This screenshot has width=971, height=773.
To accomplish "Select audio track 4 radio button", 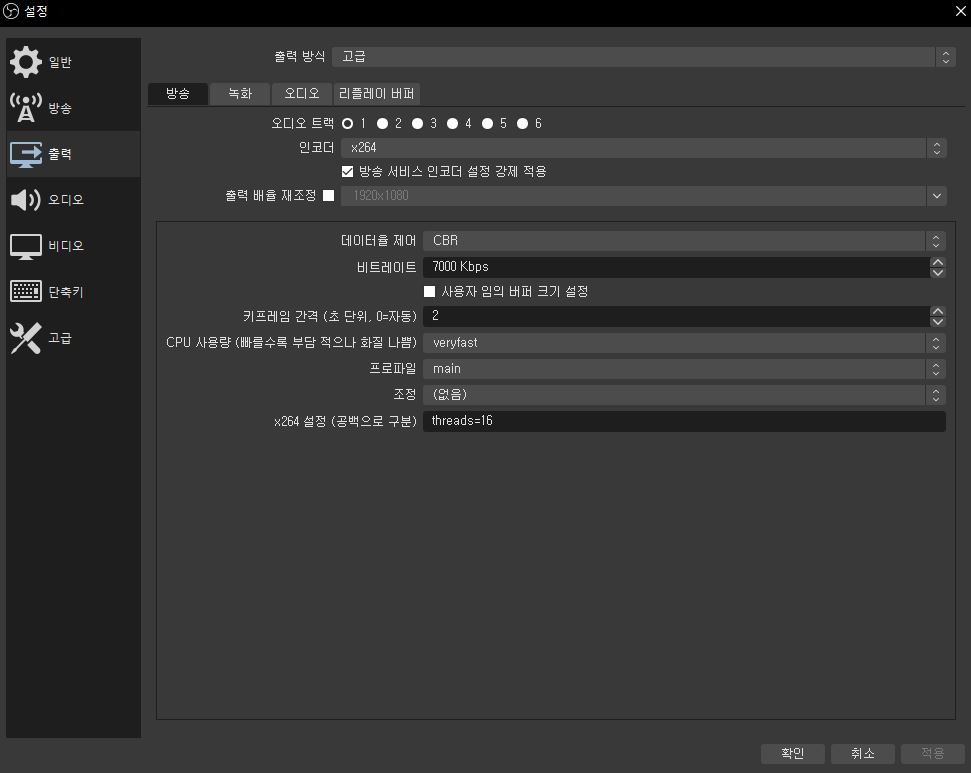I will click(453, 124).
